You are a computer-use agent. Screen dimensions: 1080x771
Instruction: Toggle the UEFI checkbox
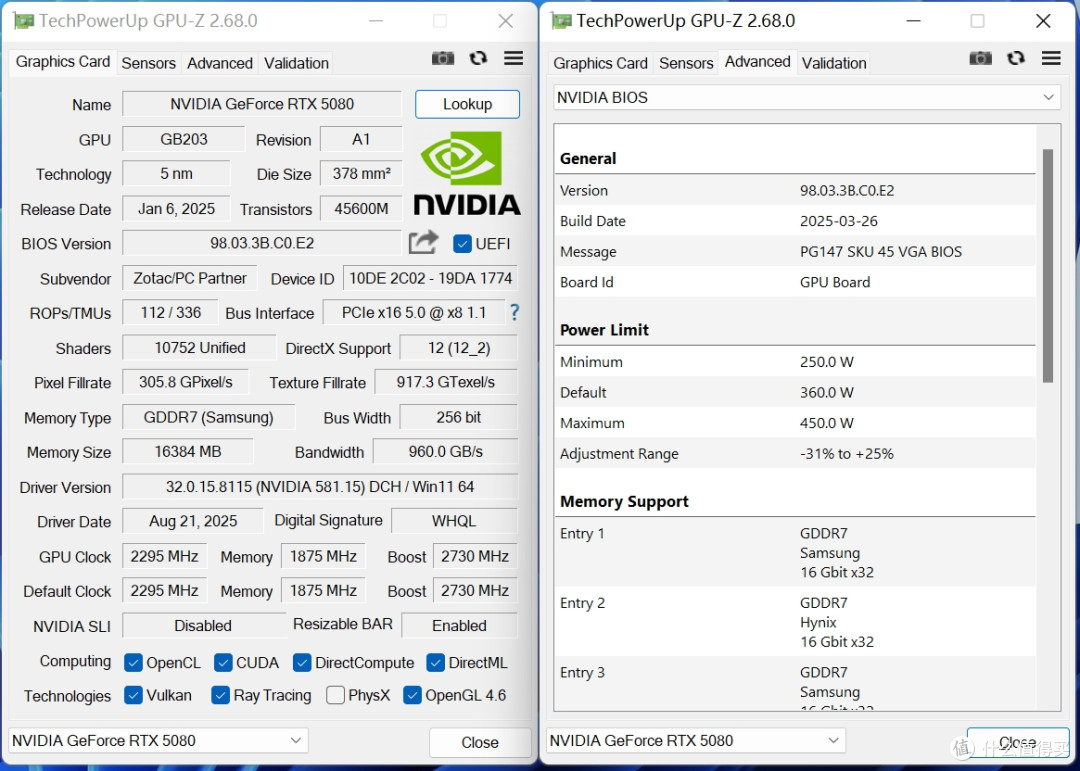pyautogui.click(x=462, y=244)
